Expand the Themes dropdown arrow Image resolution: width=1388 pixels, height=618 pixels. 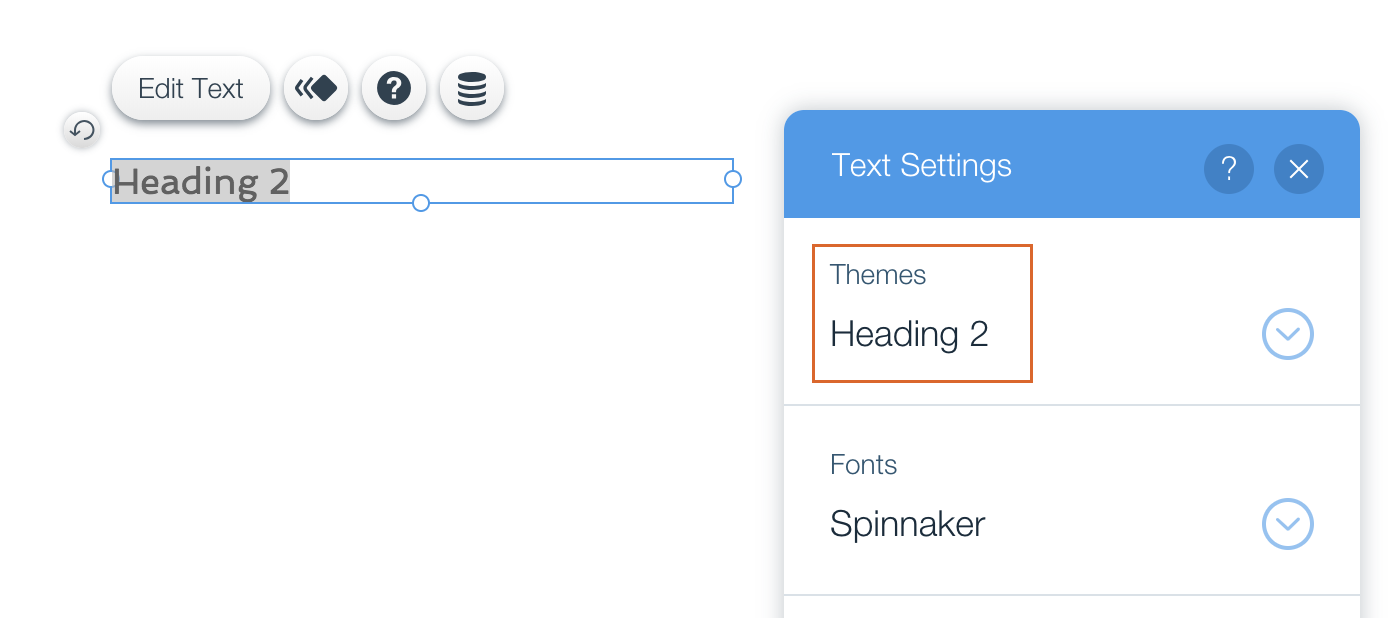1288,334
